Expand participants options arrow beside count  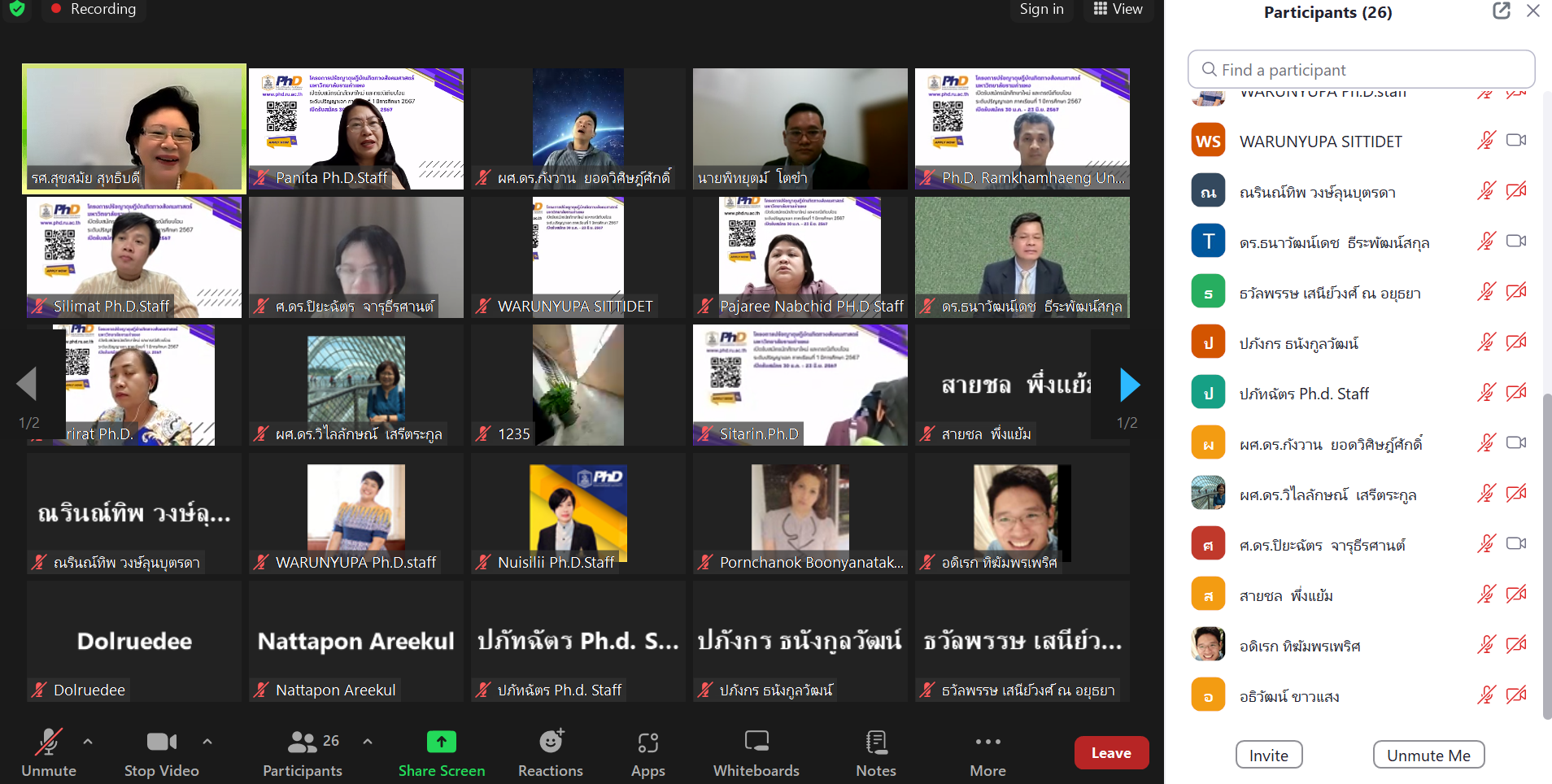(368, 742)
